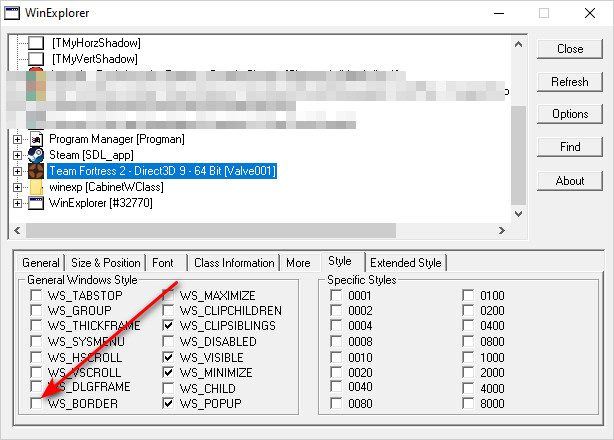Click the Close button
The width and height of the screenshot is (614, 440).
click(570, 49)
